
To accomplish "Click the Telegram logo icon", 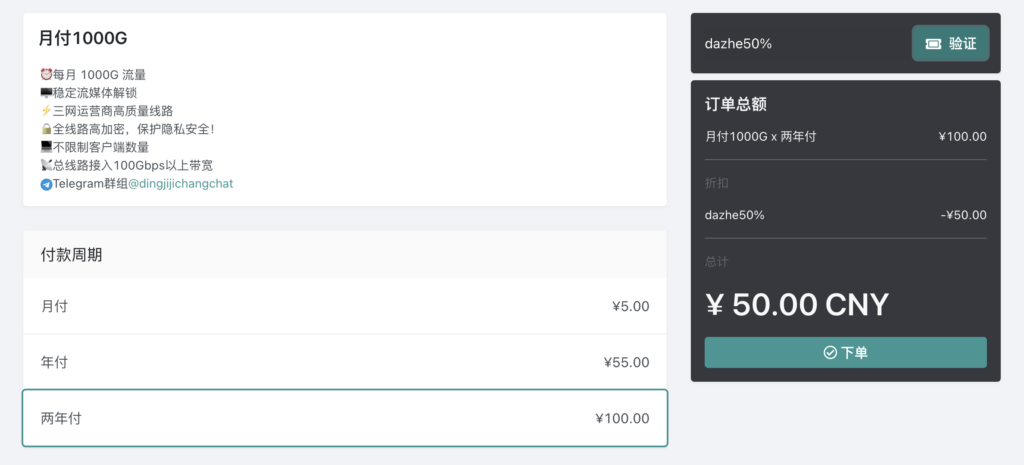I will click(x=46, y=184).
